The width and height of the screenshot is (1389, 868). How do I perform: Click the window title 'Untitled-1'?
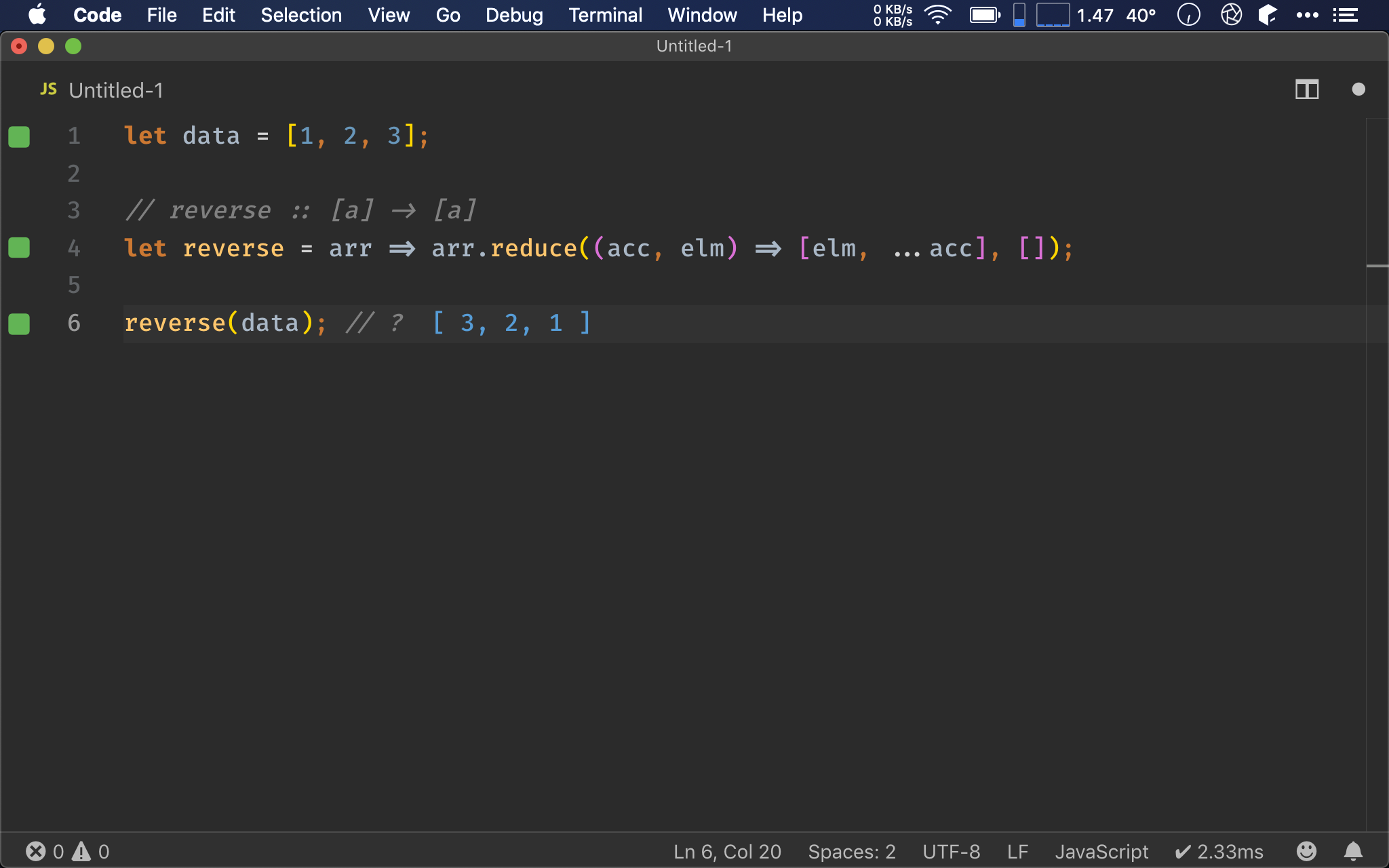click(694, 46)
